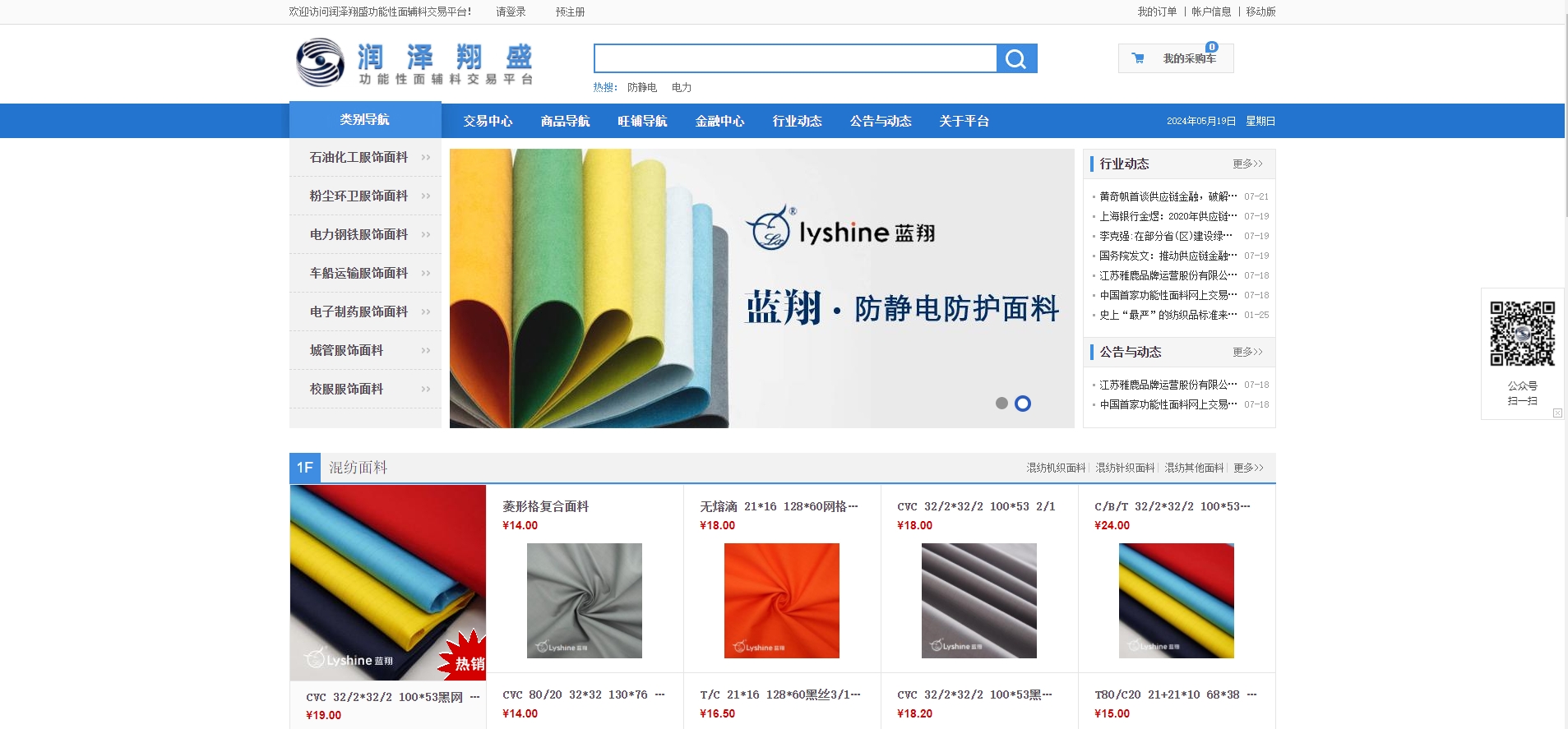Read news 黄奇帆首谈供应链金融

pyautogui.click(x=1168, y=196)
